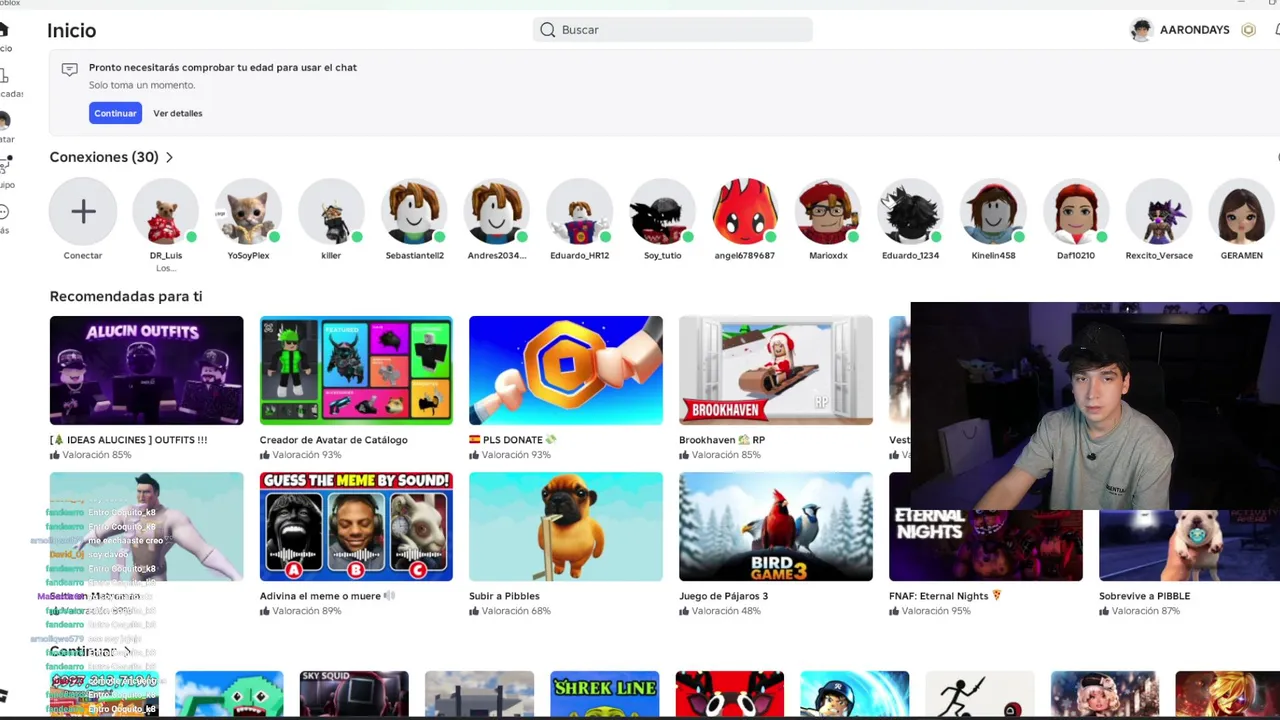Screen dimensions: 1280x720
Task: Open the Shrek Line game tile
Action: [605, 694]
